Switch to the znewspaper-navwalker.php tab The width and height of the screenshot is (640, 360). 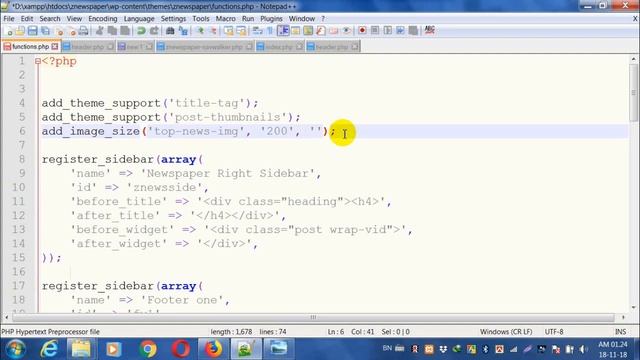point(204,47)
